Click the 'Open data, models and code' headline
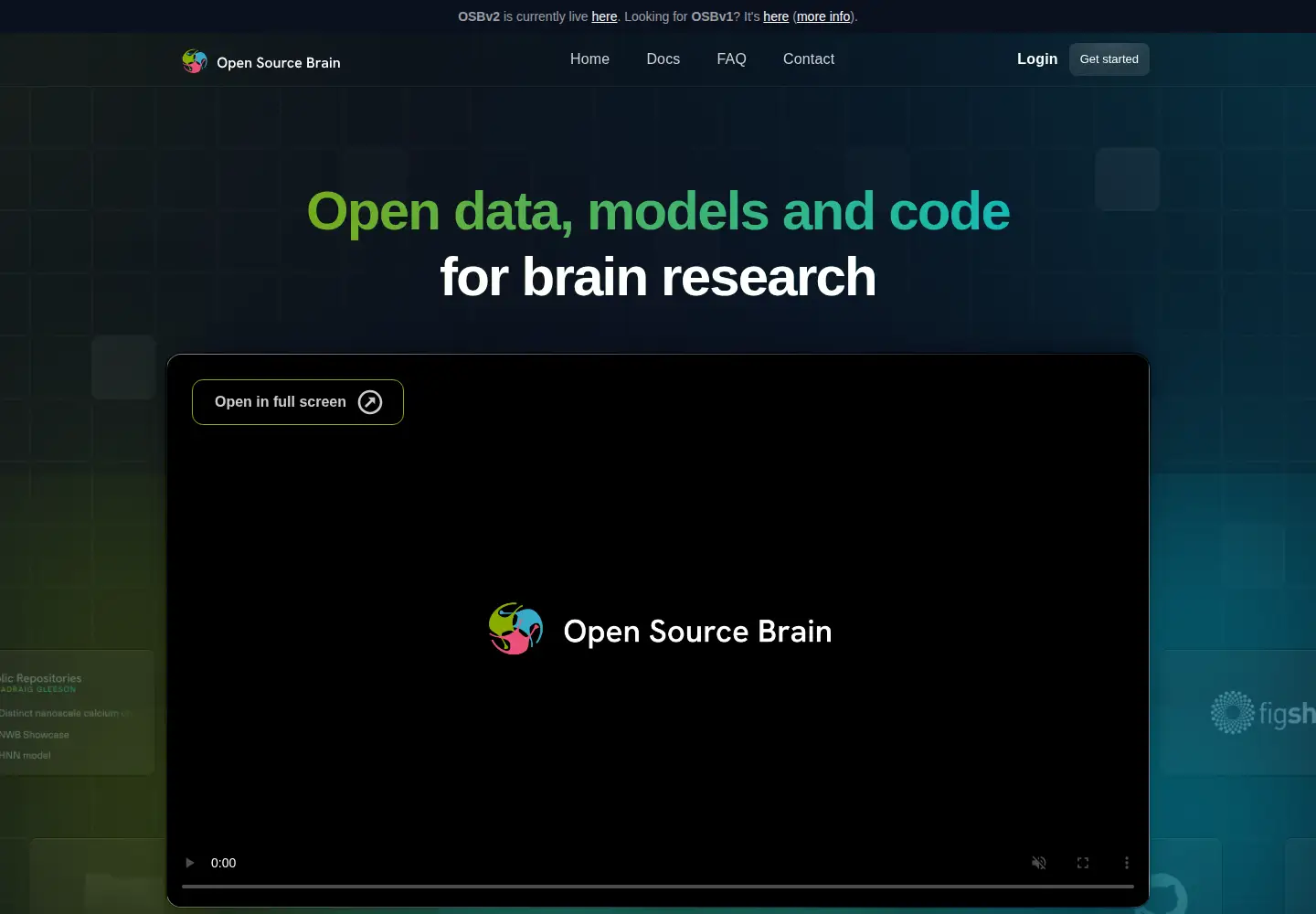The image size is (1316, 914). [658, 211]
